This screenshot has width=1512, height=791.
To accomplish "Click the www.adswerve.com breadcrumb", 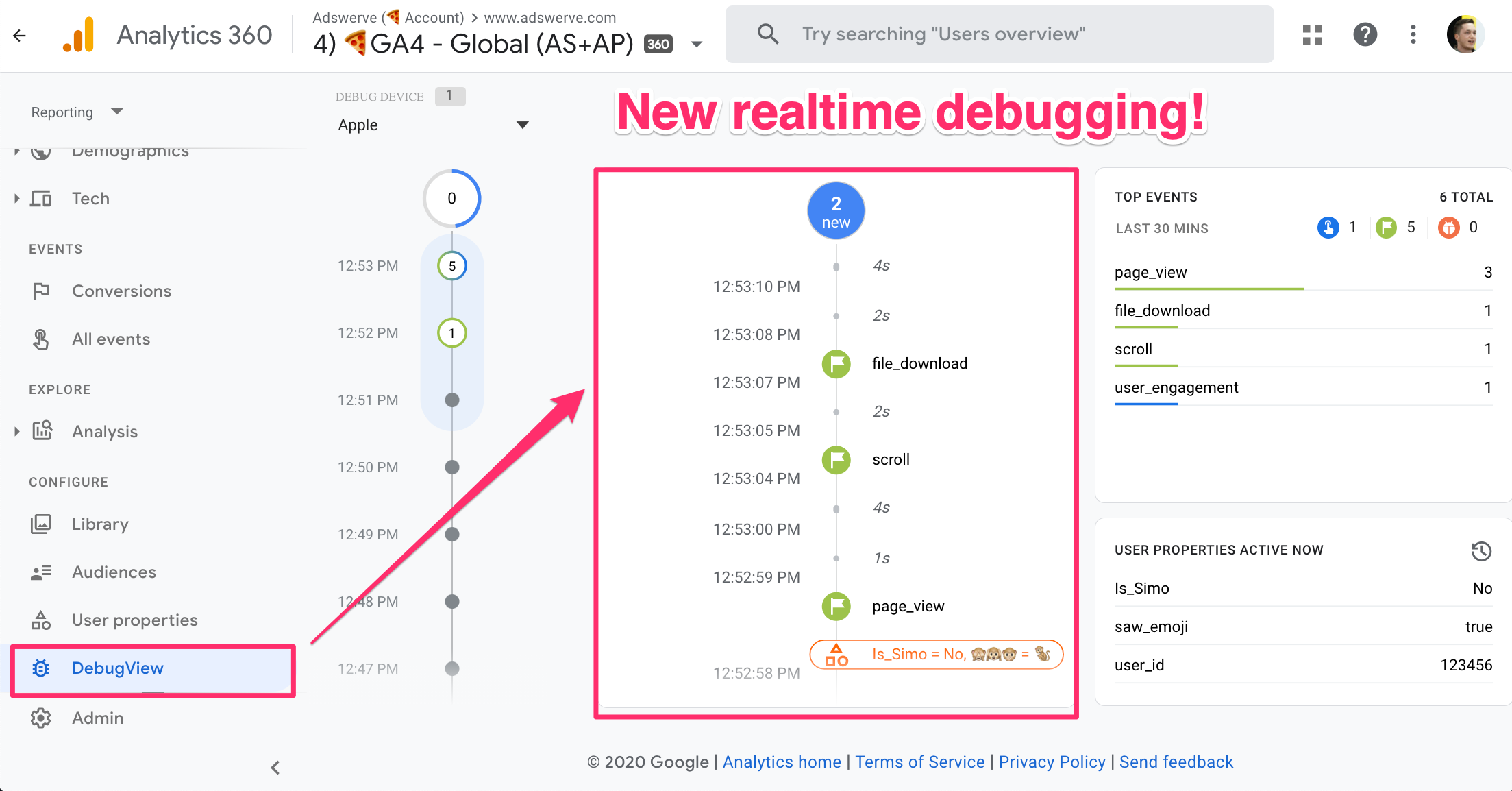I will pos(549,18).
